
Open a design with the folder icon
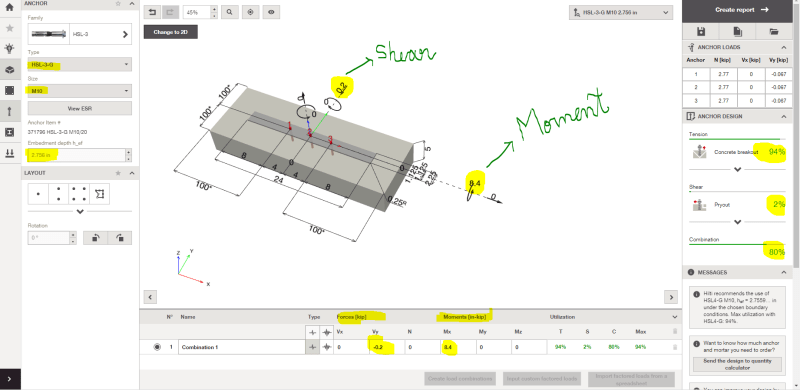(x=774, y=32)
